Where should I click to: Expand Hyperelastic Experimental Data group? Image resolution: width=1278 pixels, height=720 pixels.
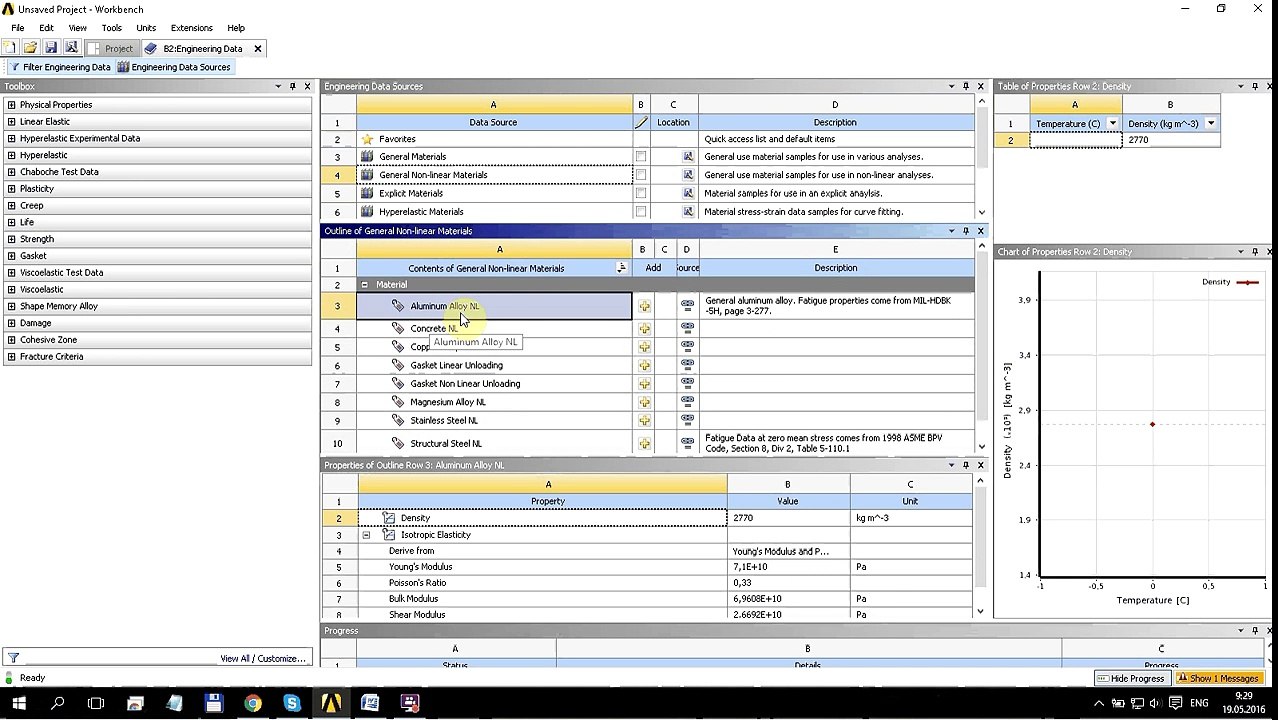(x=11, y=139)
